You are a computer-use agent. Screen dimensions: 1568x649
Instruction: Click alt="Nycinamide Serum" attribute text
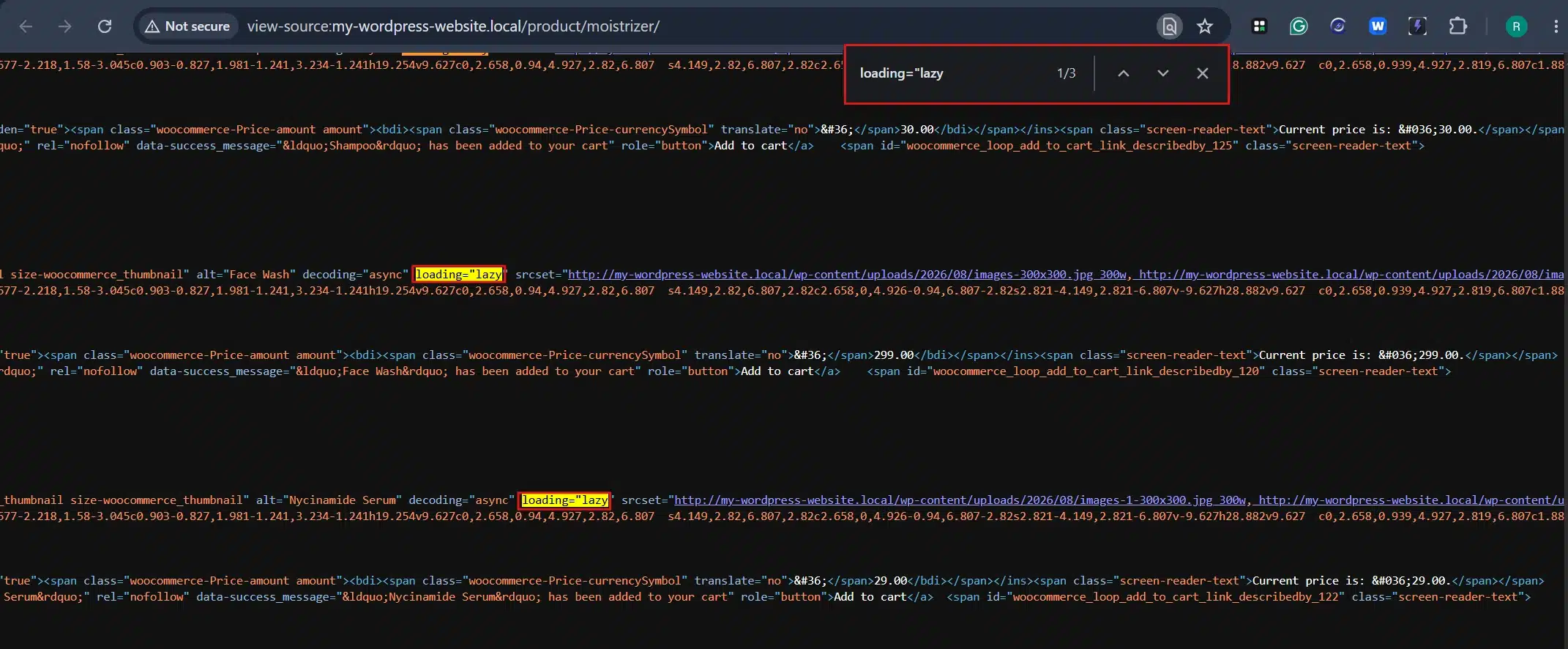329,500
